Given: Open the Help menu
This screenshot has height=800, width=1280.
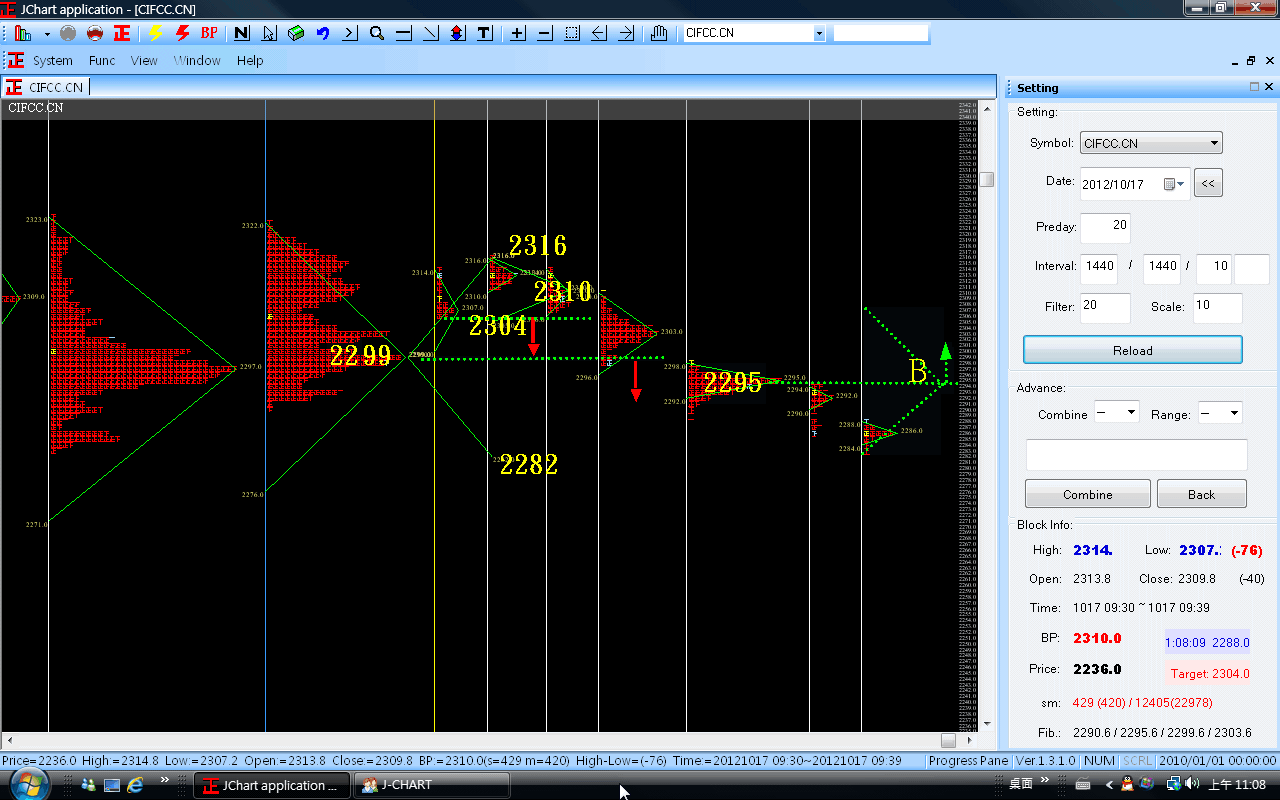Looking at the screenshot, I should 250,60.
